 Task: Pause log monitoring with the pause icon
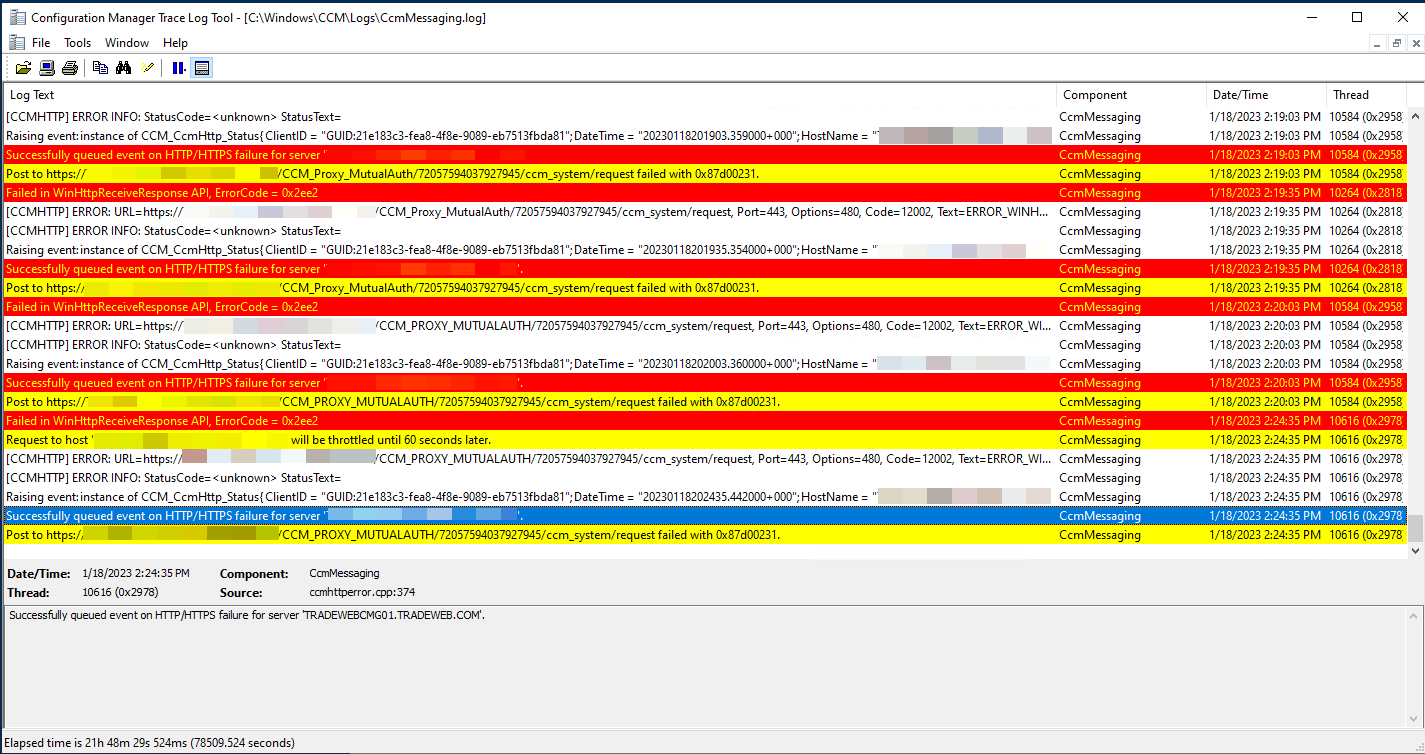click(x=178, y=67)
